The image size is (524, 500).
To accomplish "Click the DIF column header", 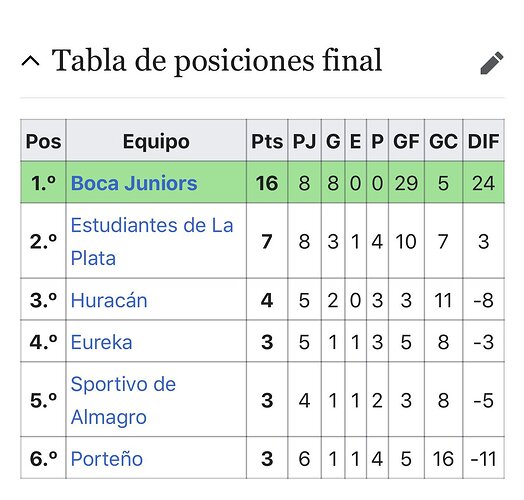I will point(484,141).
